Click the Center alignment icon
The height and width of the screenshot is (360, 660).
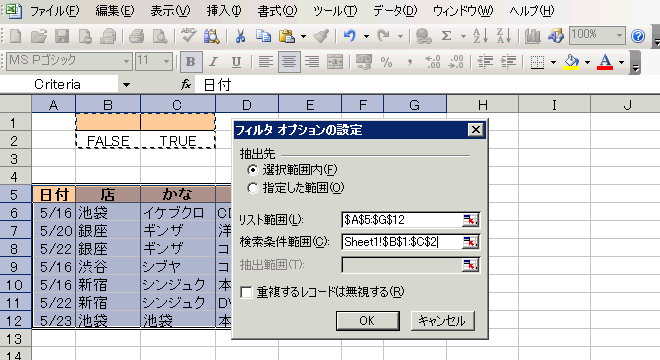(289, 62)
